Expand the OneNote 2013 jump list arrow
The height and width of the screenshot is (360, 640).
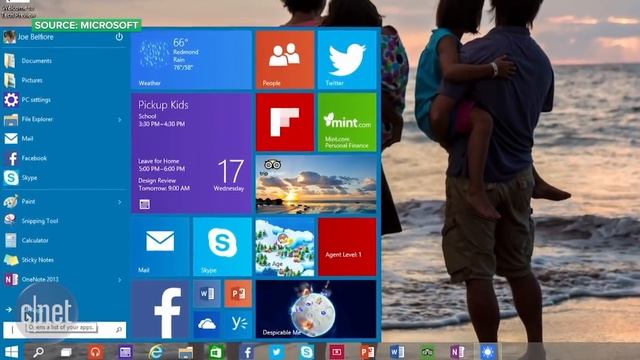click(120, 280)
